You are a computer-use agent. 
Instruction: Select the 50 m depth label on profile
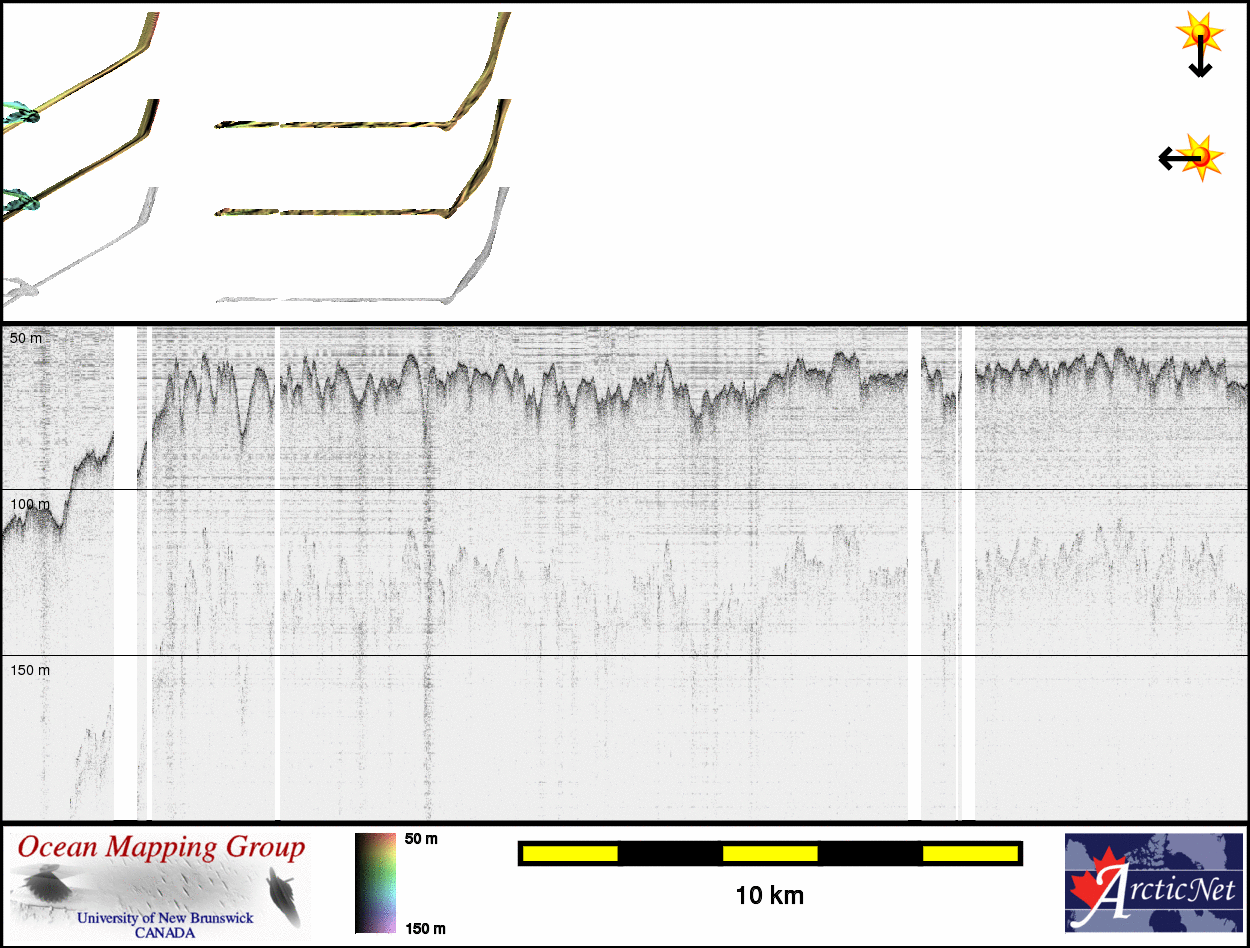click(26, 339)
